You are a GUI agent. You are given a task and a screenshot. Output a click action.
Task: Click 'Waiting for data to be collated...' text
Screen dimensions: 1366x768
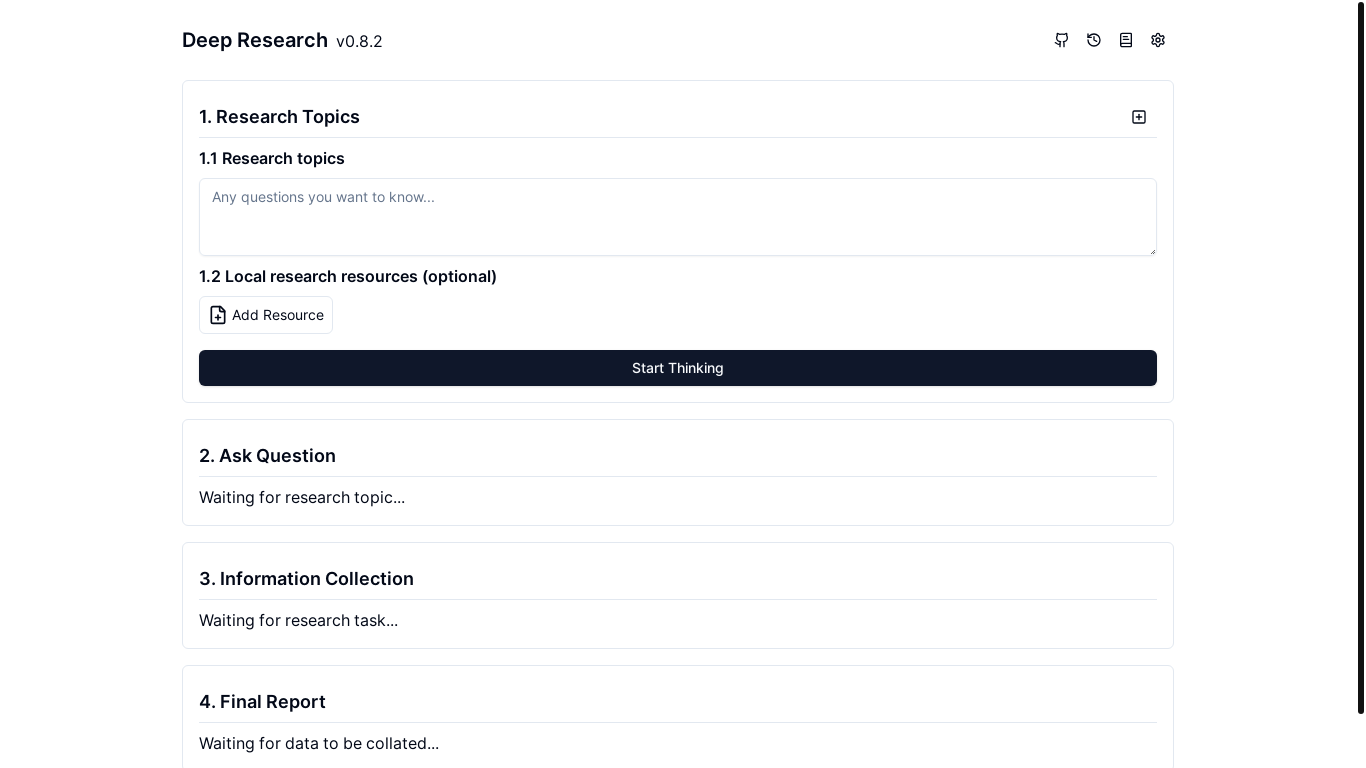(x=319, y=743)
